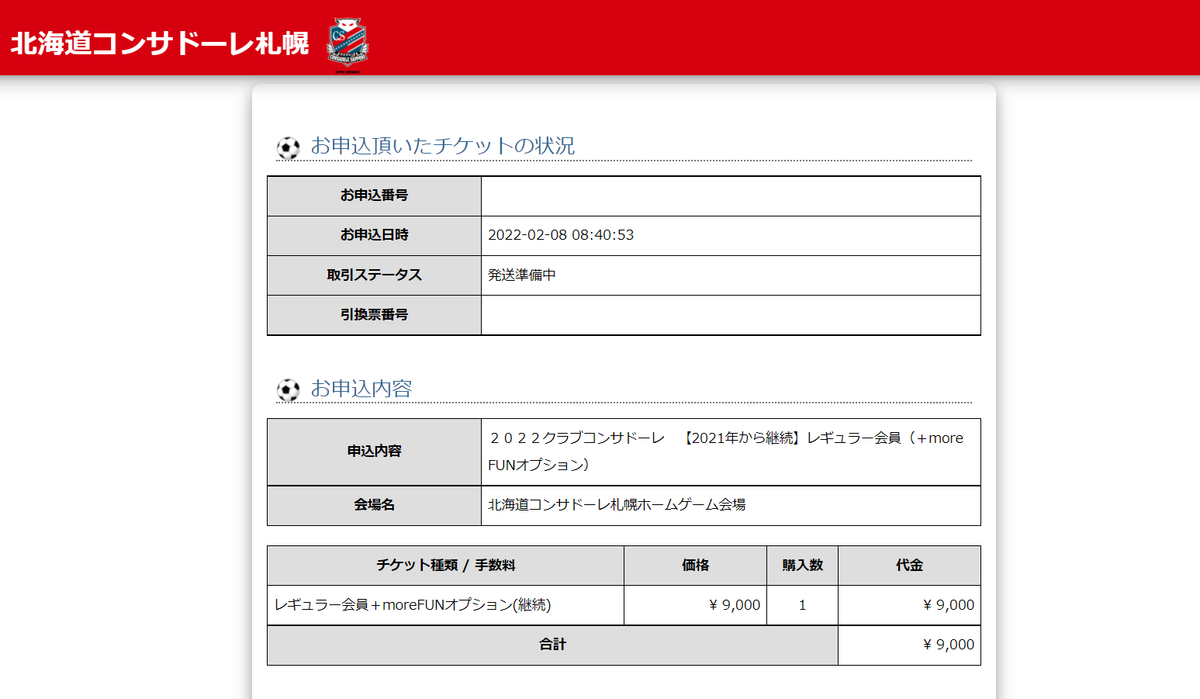This screenshot has width=1200, height=699.
Task: Click the empty お申込番号 value cell
Action: (731, 196)
